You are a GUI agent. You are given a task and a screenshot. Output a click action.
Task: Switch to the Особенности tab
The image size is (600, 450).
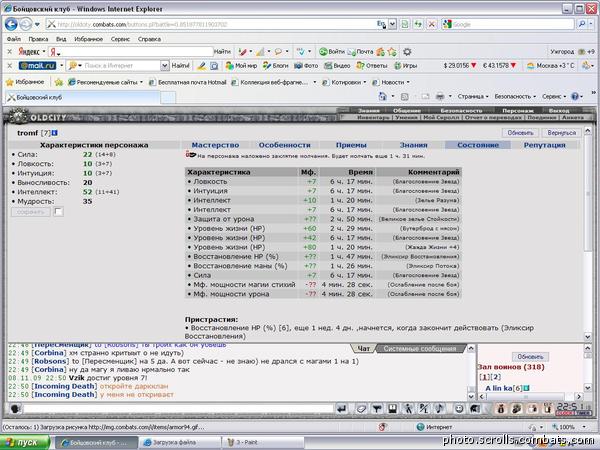tap(285, 145)
